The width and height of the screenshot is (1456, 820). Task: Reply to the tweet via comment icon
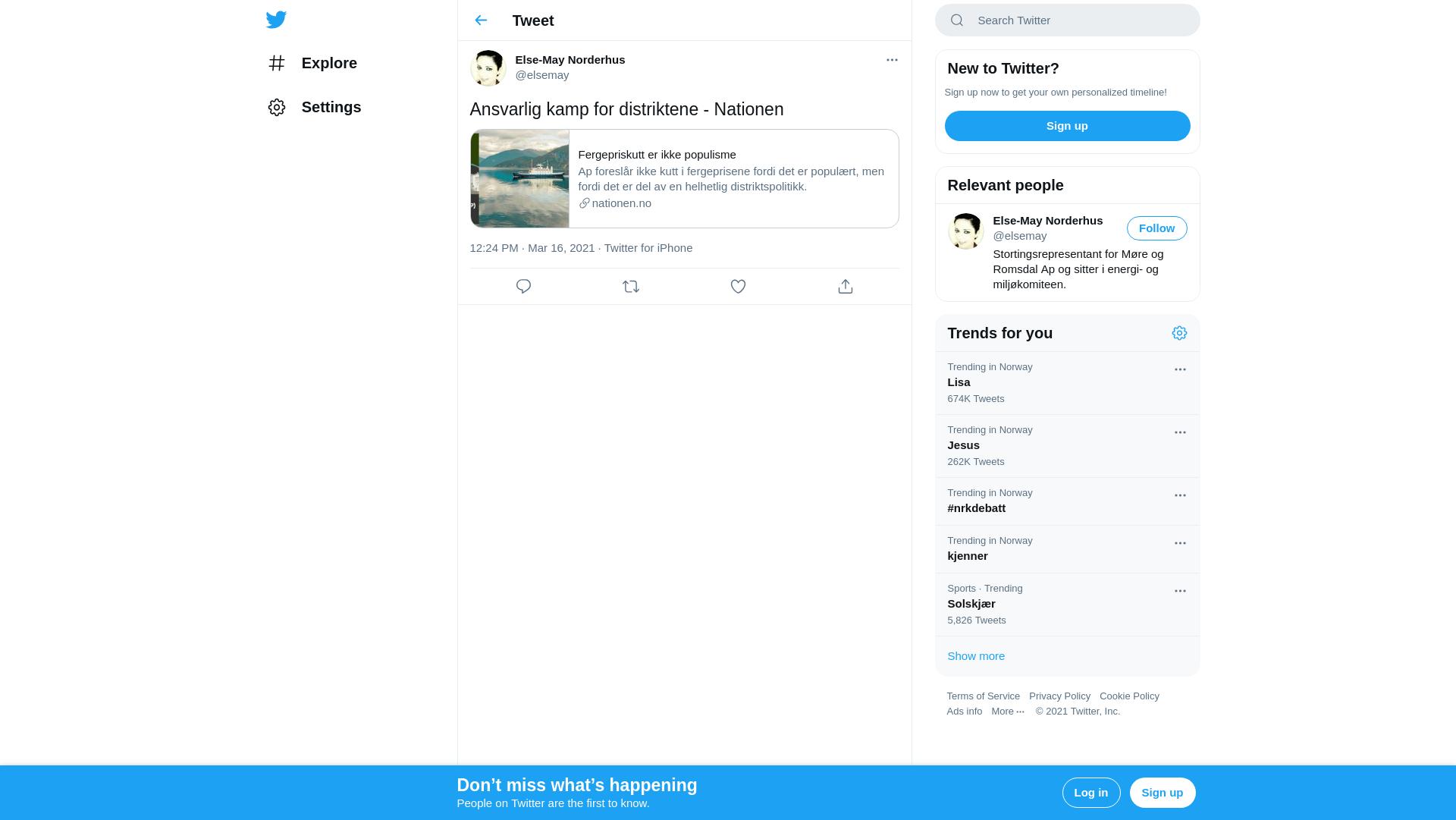click(523, 287)
